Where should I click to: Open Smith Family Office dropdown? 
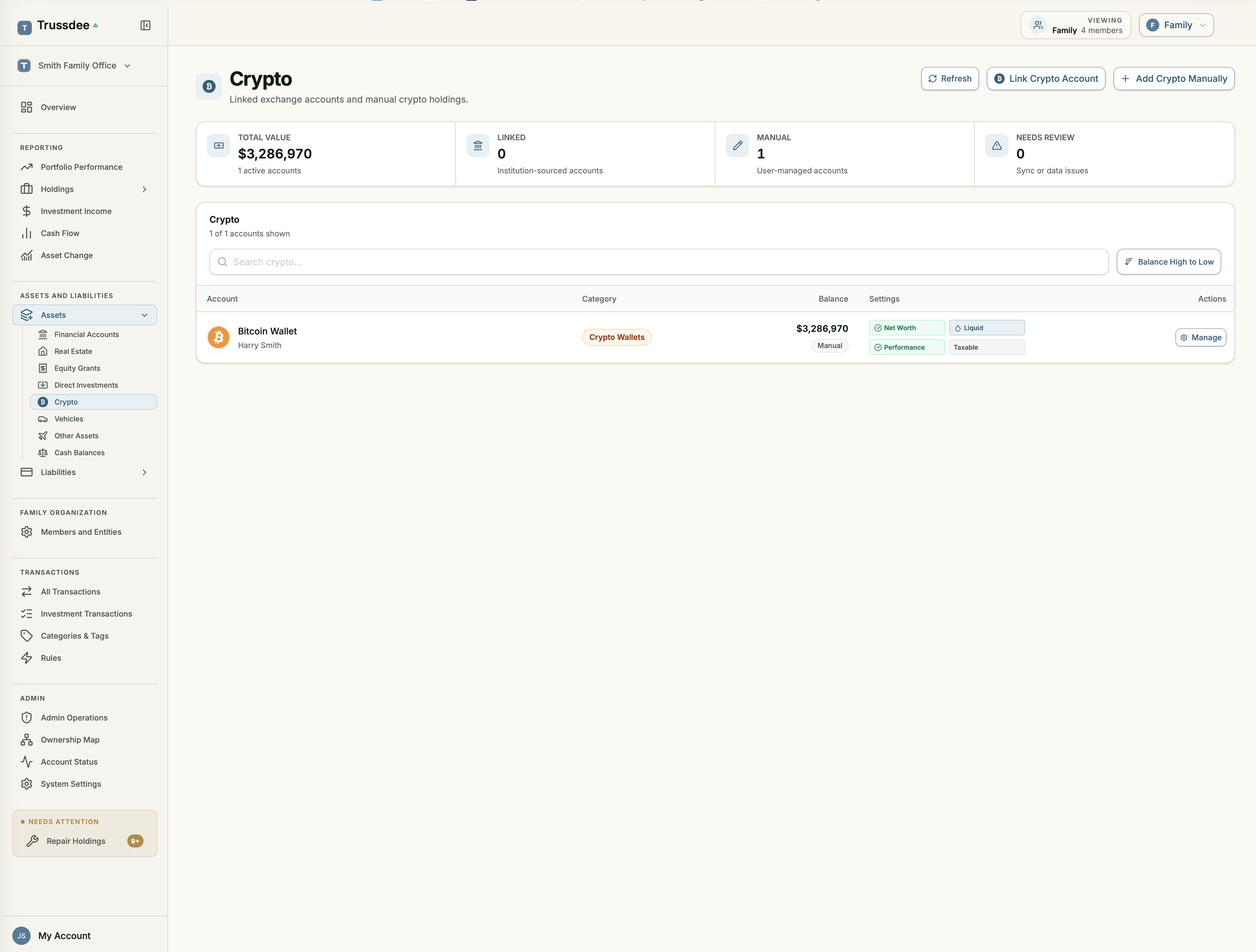(x=74, y=65)
